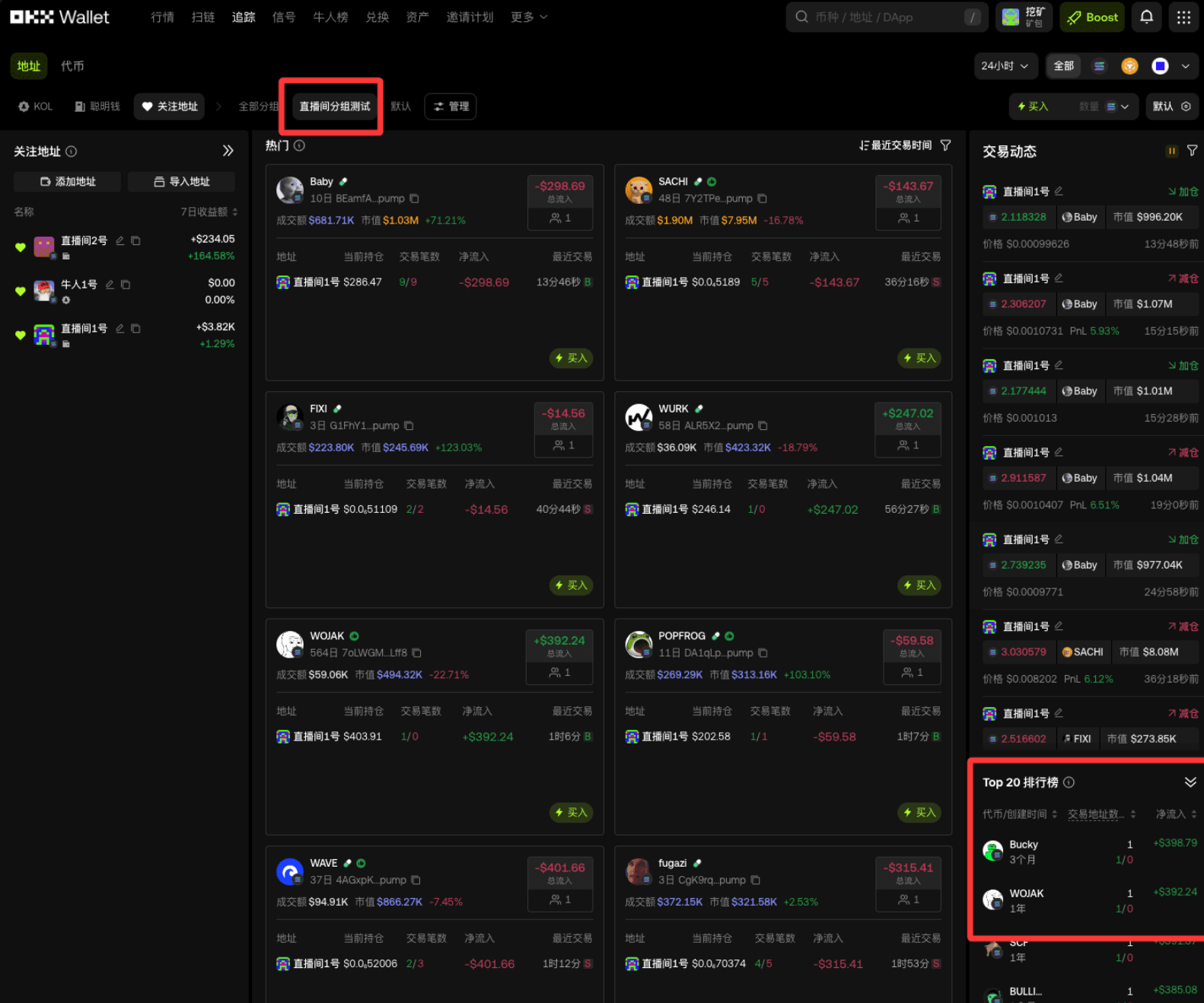Open the apps grid menu
Screen dimensions: 1204x1003
point(1183,17)
